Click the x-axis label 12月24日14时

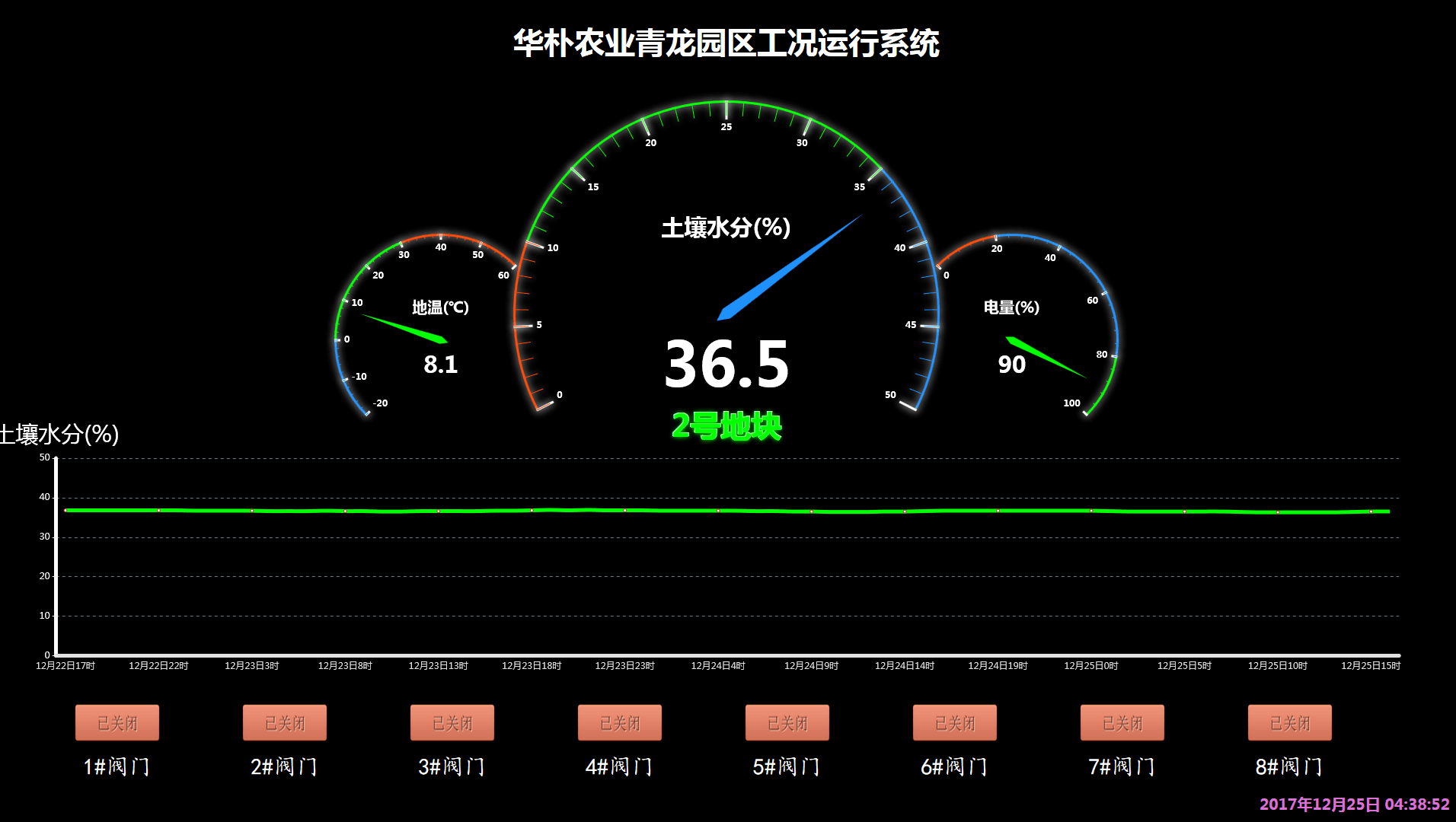905,666
